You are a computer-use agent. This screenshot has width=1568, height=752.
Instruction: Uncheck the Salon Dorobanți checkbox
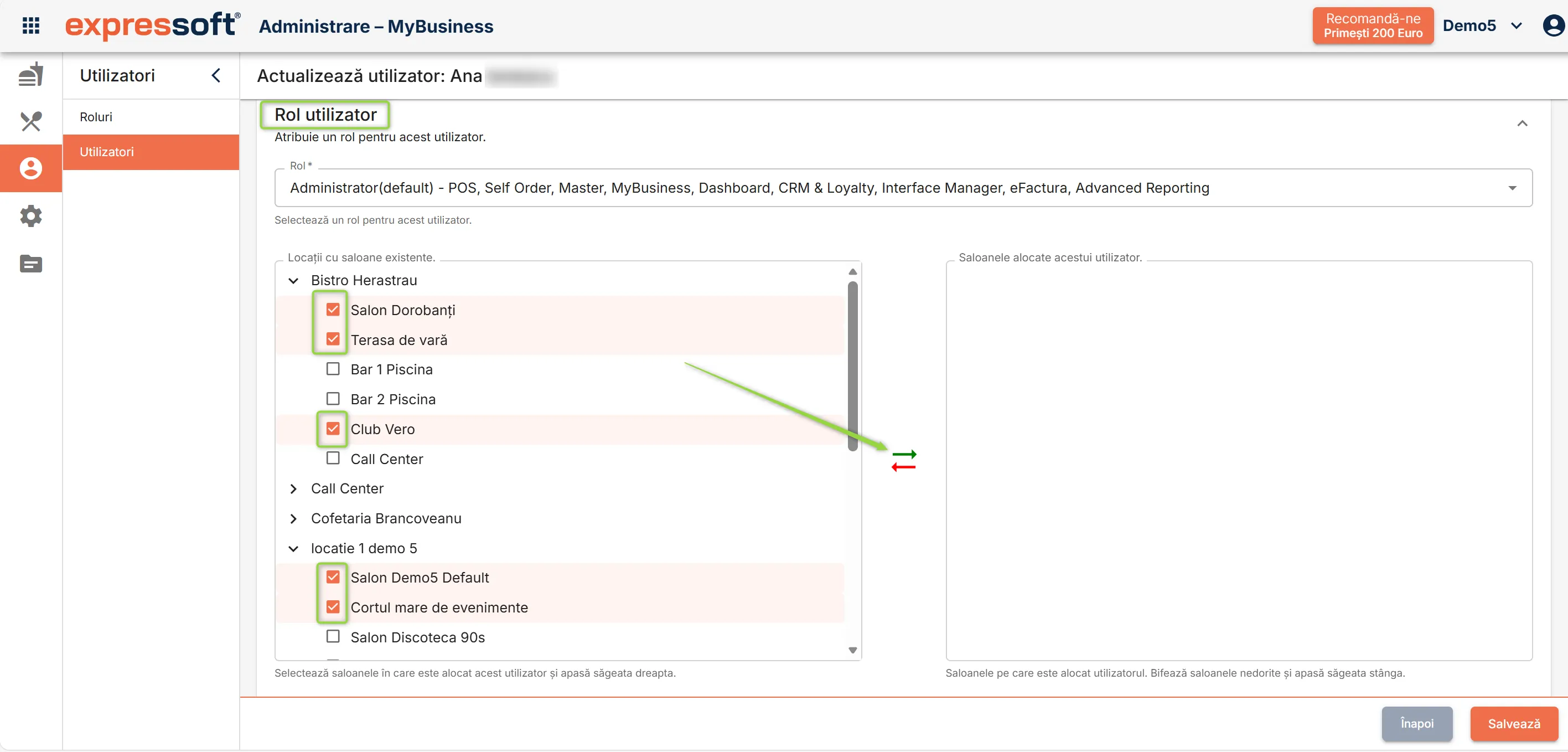[x=333, y=310]
